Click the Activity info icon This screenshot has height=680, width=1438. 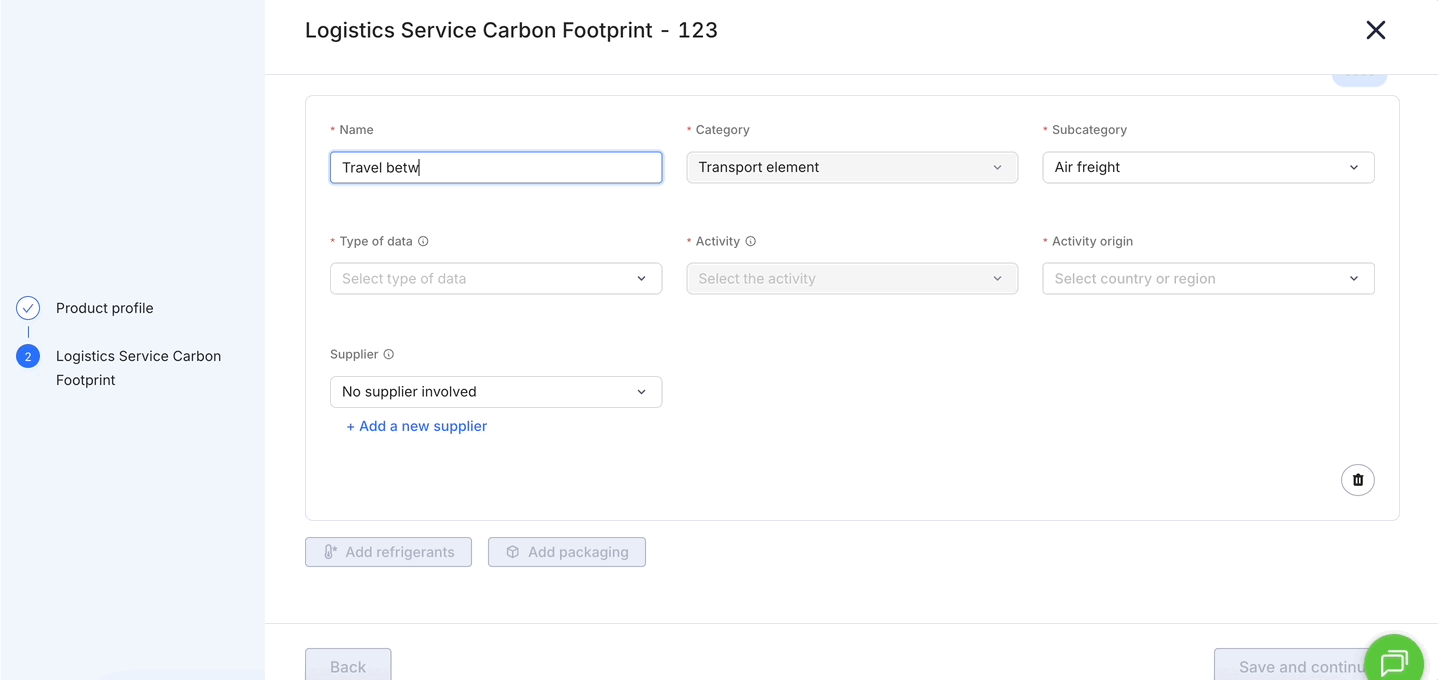[750, 241]
